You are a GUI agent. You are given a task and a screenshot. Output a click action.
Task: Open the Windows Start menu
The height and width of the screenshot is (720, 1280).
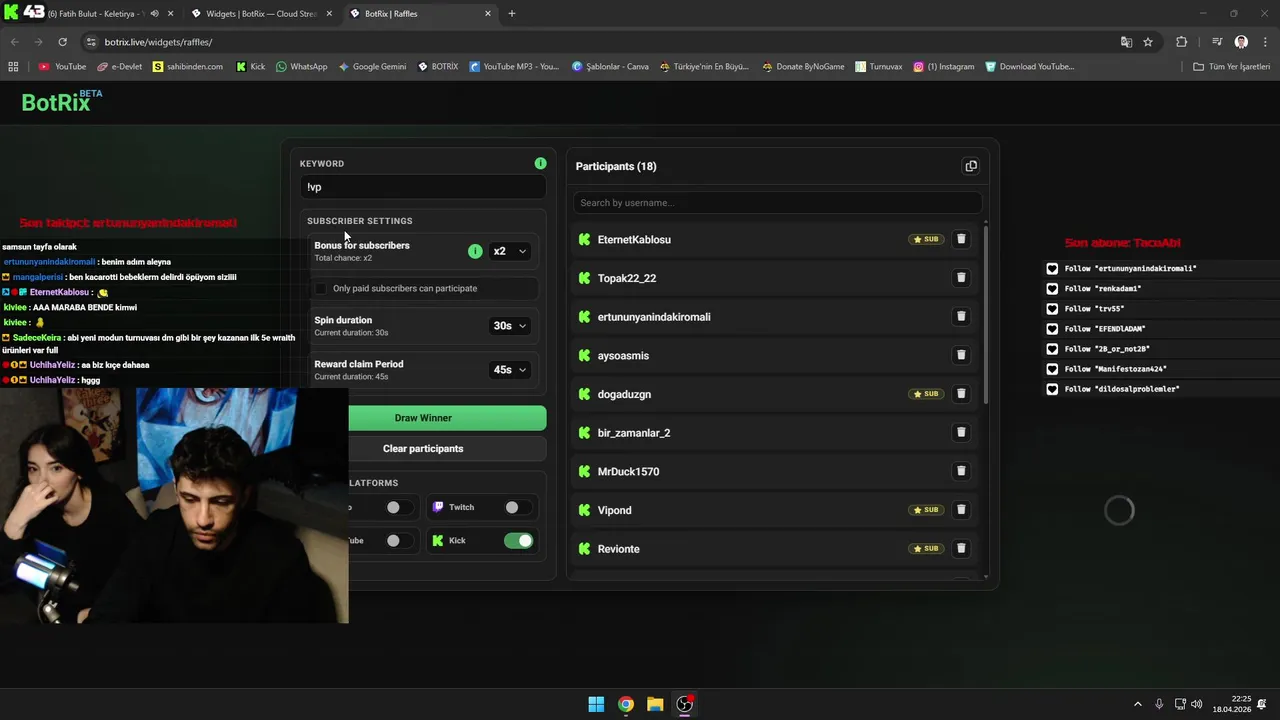coord(596,704)
